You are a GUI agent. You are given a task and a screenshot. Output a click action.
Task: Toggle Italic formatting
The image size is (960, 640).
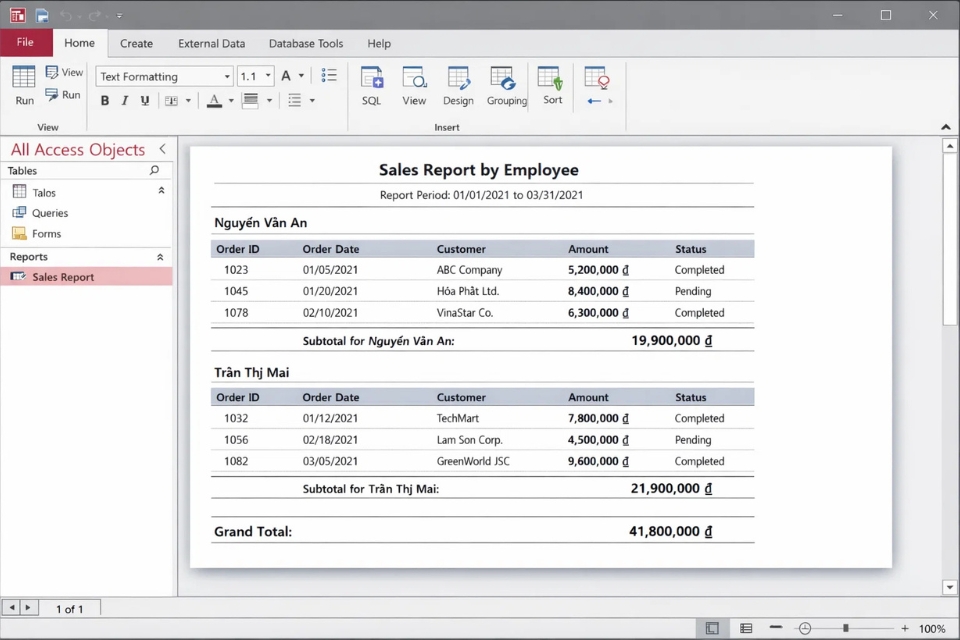click(125, 101)
